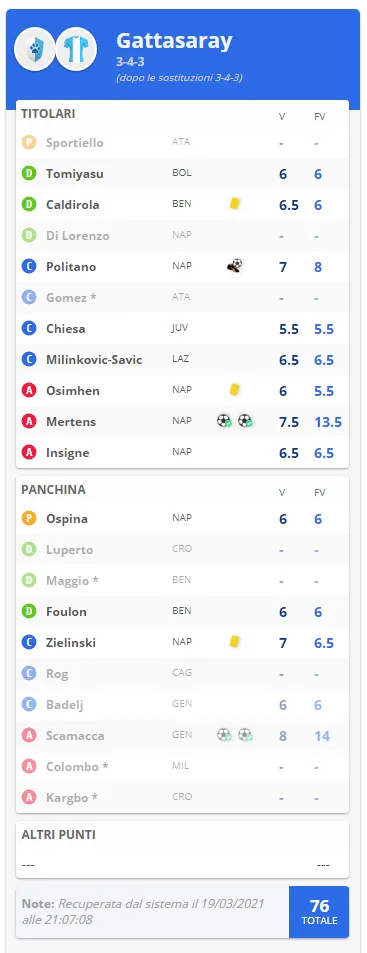Click Scamacca's second goal ball icon
Viewport: 367px width, 953px height.
point(245,735)
